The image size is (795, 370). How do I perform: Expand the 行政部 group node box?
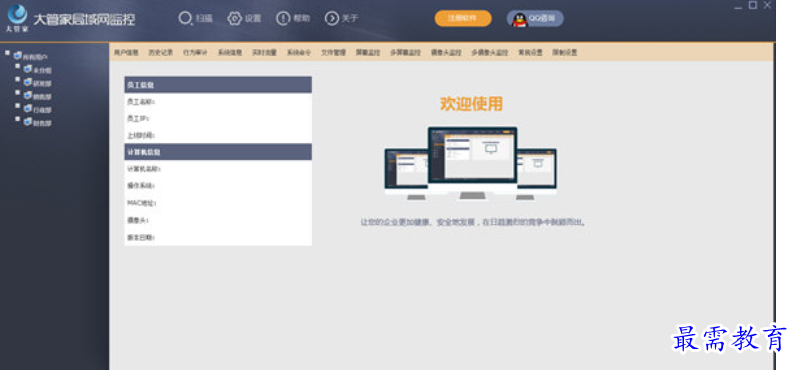tap(18, 105)
